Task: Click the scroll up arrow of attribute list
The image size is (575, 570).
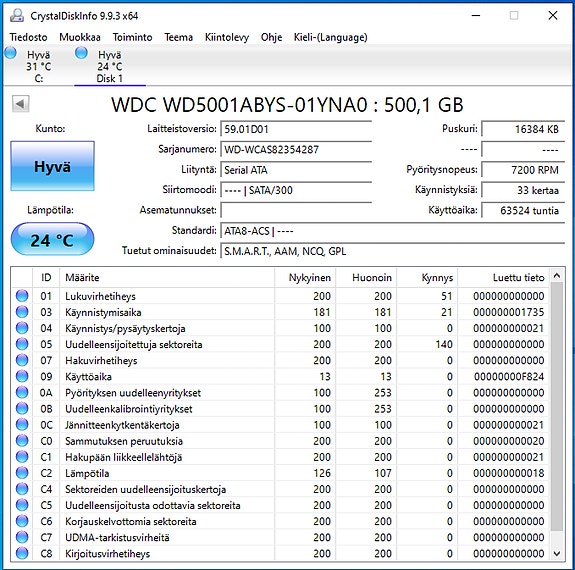Action: tap(557, 275)
